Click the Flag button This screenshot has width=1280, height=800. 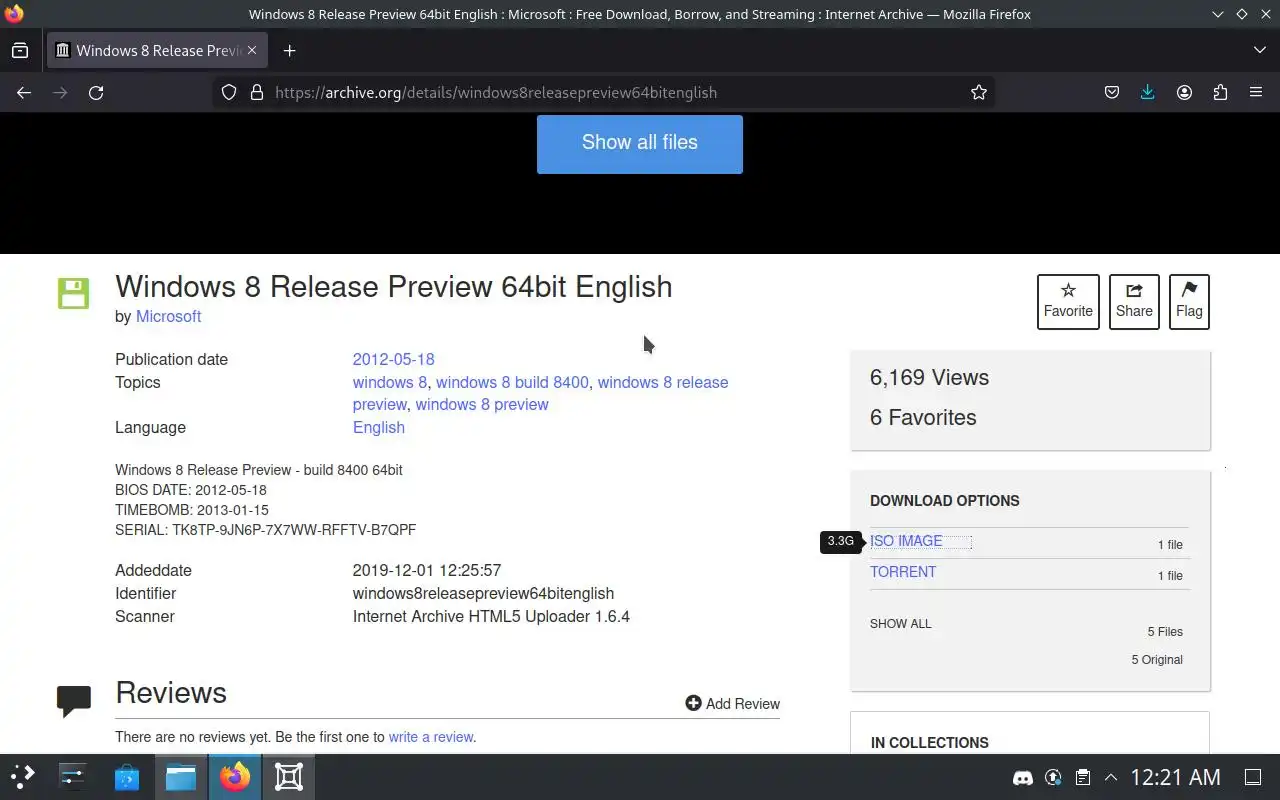pos(1189,301)
